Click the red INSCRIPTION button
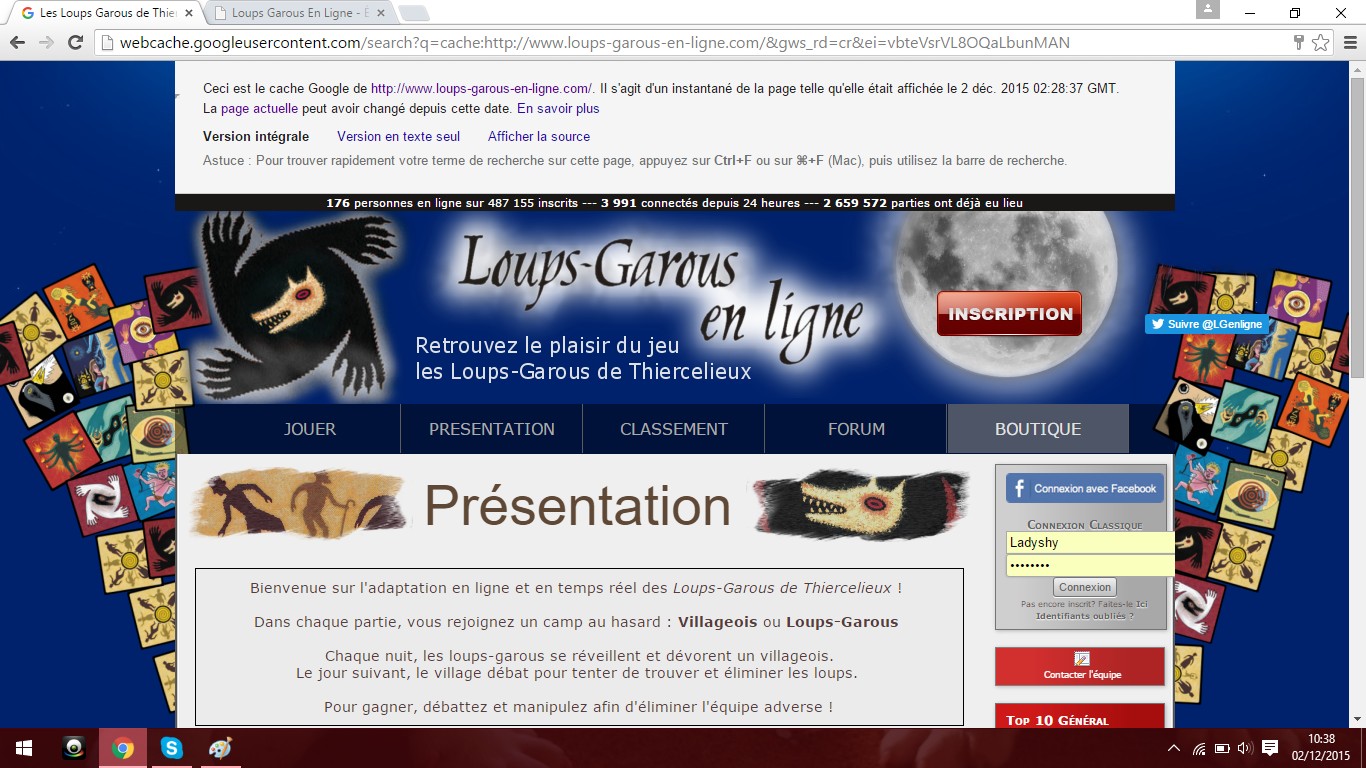The height and width of the screenshot is (768, 1366). (x=1009, y=314)
